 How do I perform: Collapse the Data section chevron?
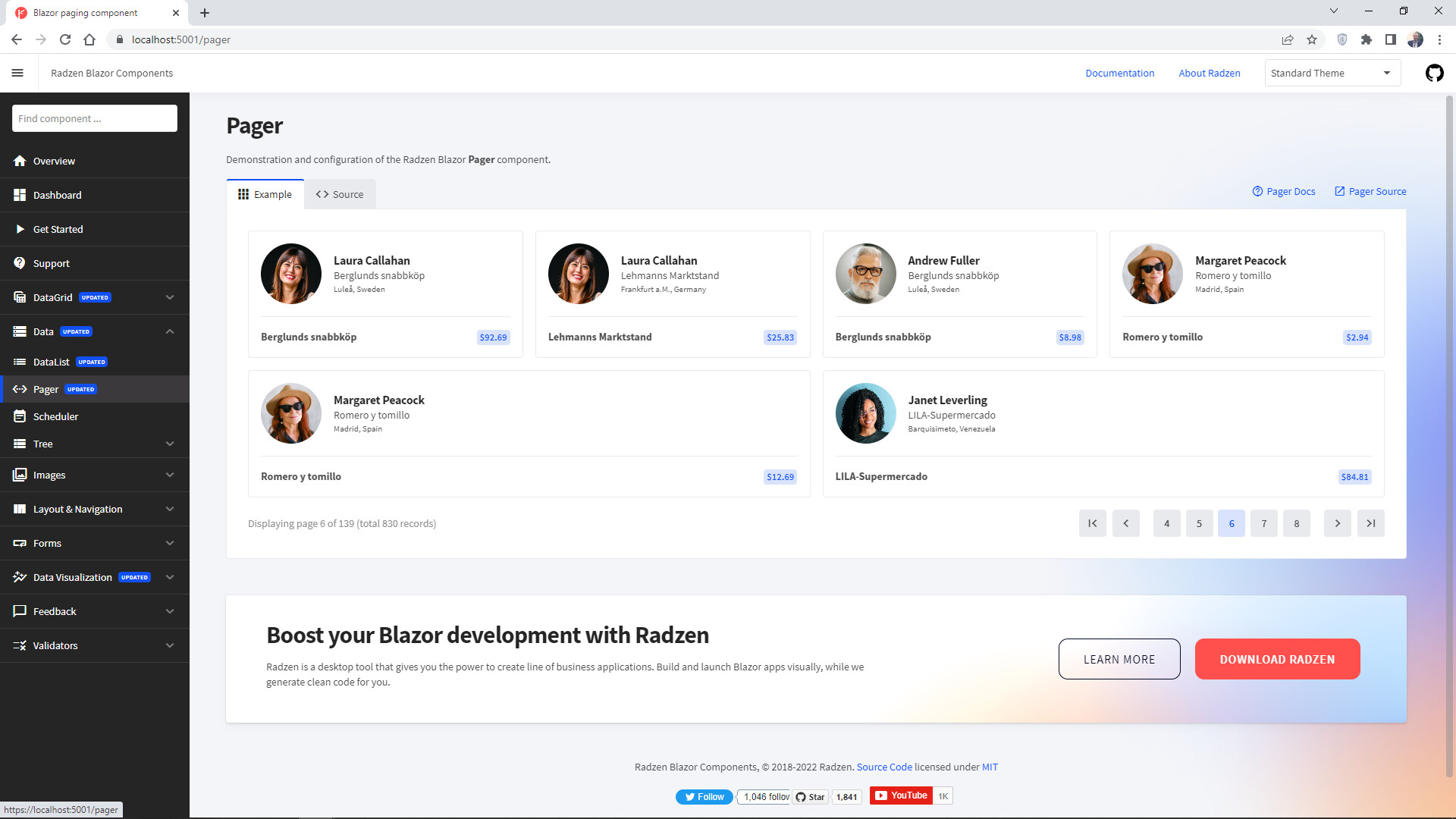(170, 331)
